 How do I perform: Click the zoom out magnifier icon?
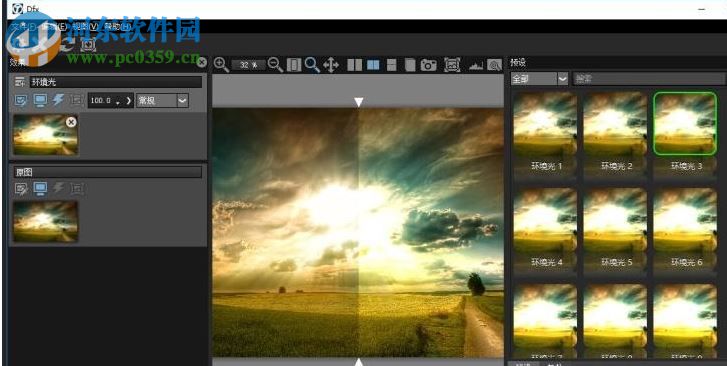pos(275,65)
